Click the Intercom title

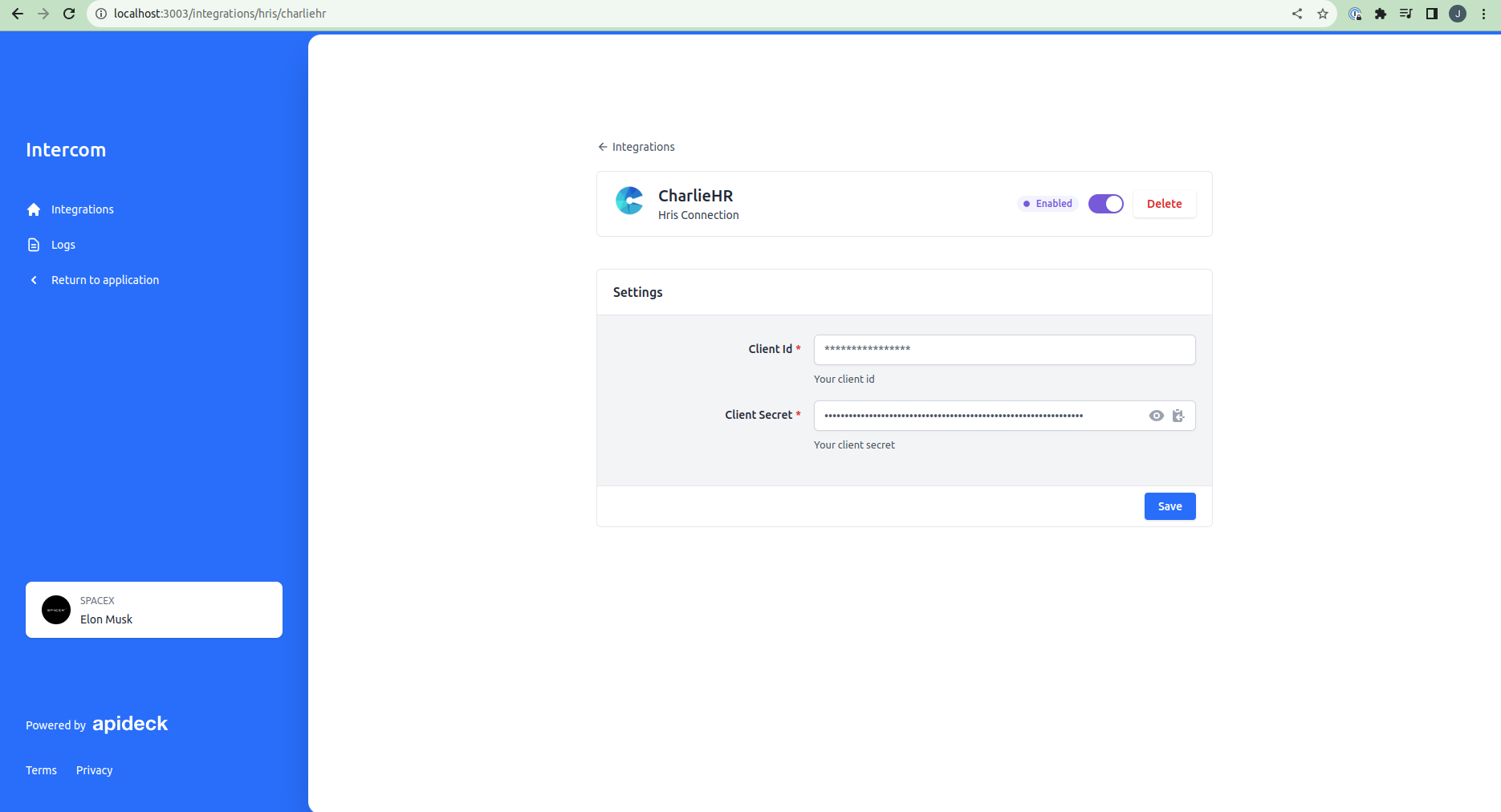pos(66,150)
